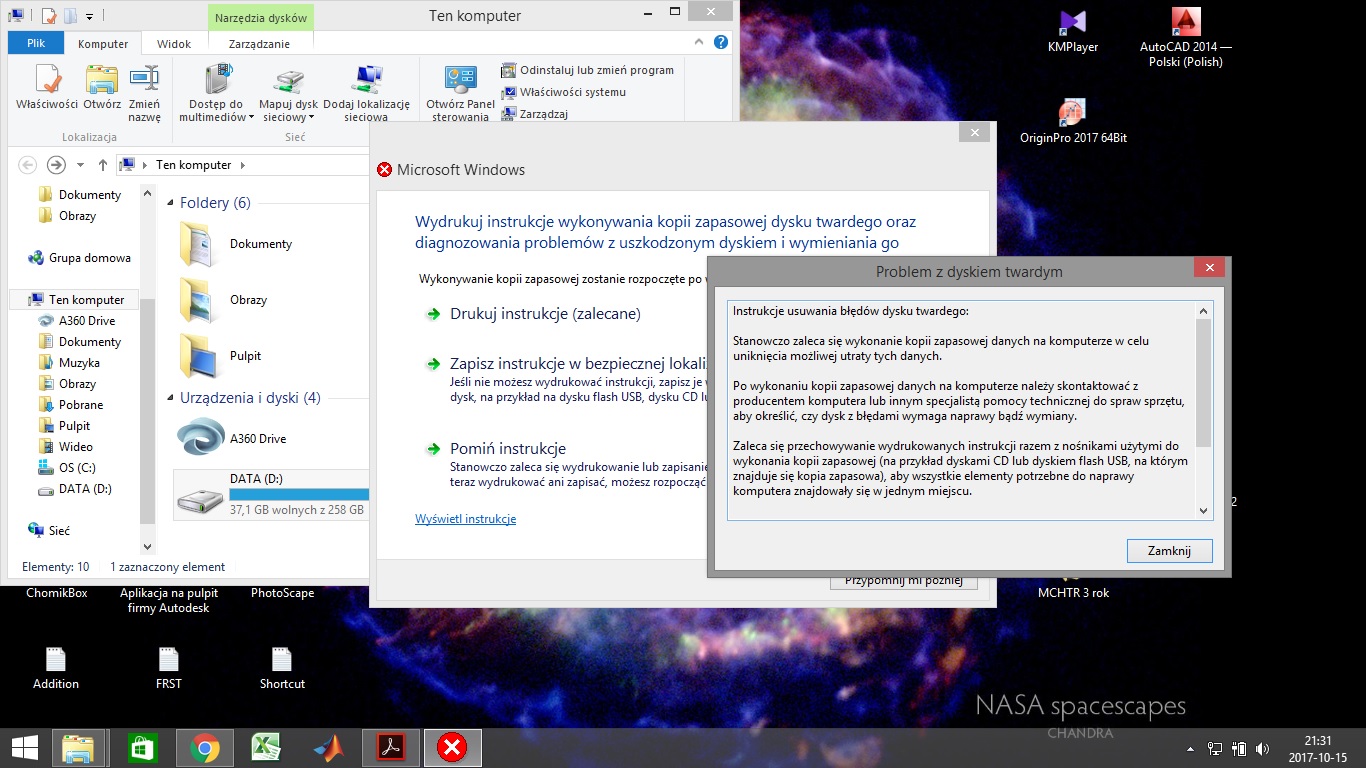This screenshot has width=1366, height=768.
Task: Click the Zamknij button
Action: 1169,551
